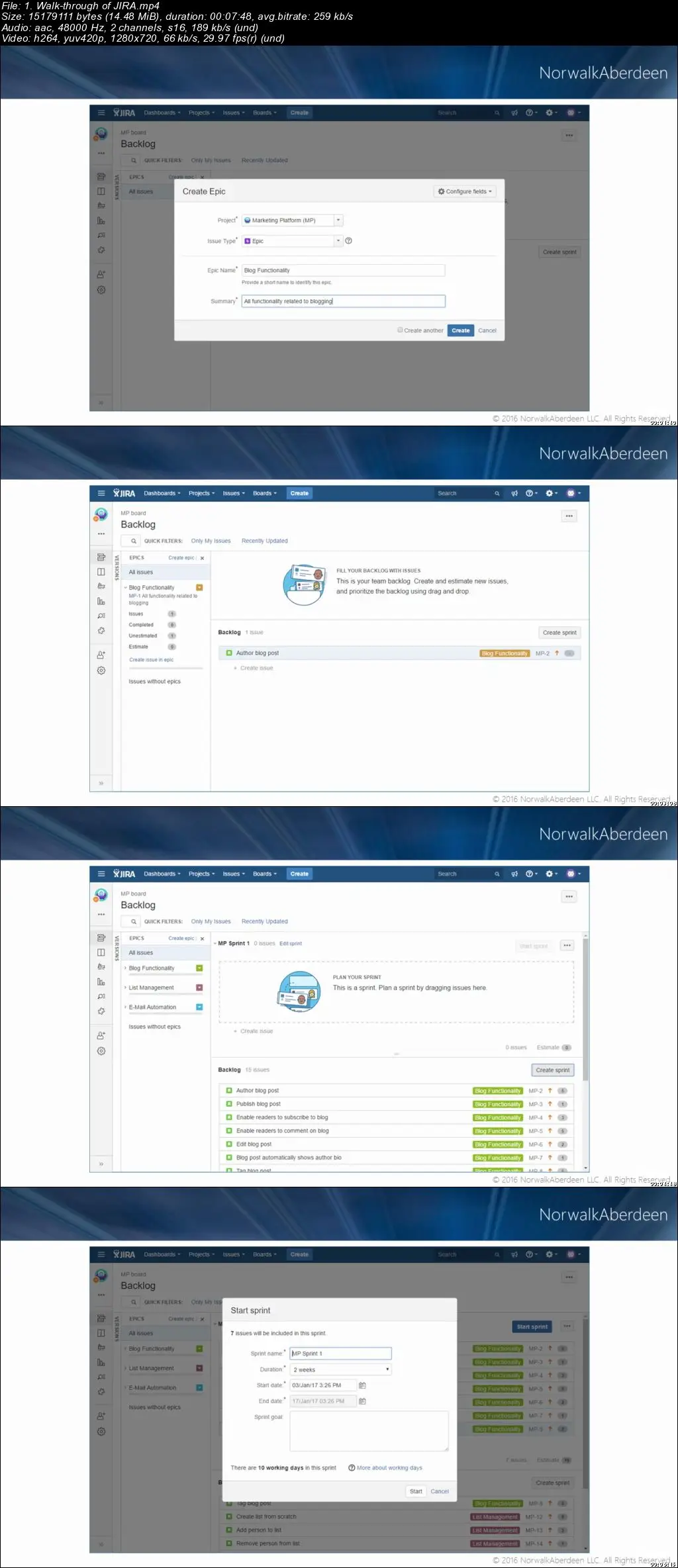Screen dimensions: 678x1568
Task: Toggle Only My Issues filter in one-issue backlog frame
Action: pos(211,541)
